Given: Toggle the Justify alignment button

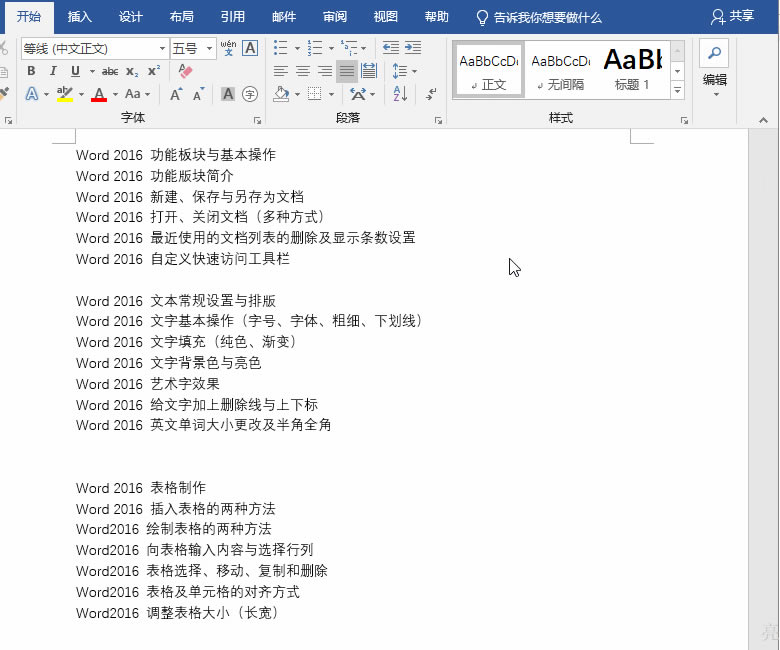Looking at the screenshot, I should pos(346,71).
